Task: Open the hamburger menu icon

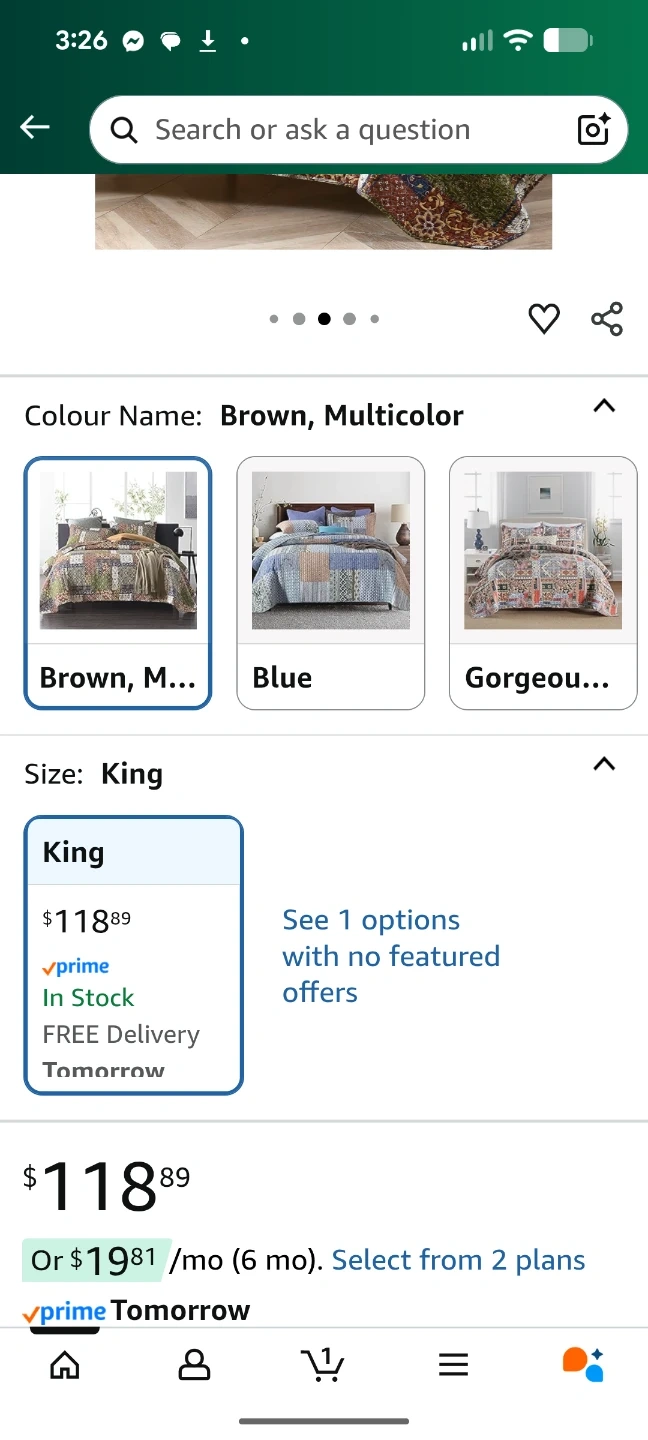Action: pos(453,1365)
